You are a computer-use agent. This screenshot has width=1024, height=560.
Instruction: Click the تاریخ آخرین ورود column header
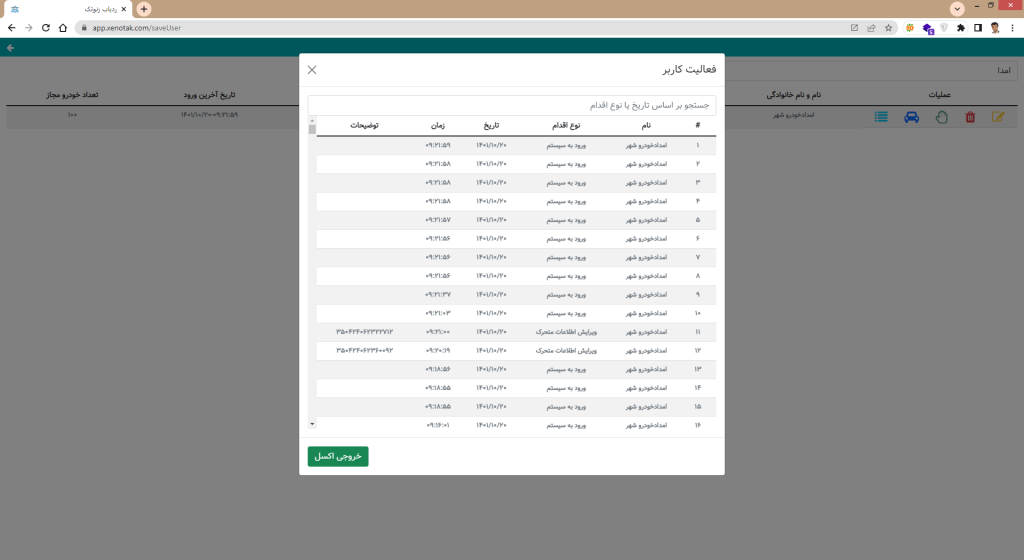click(209, 95)
